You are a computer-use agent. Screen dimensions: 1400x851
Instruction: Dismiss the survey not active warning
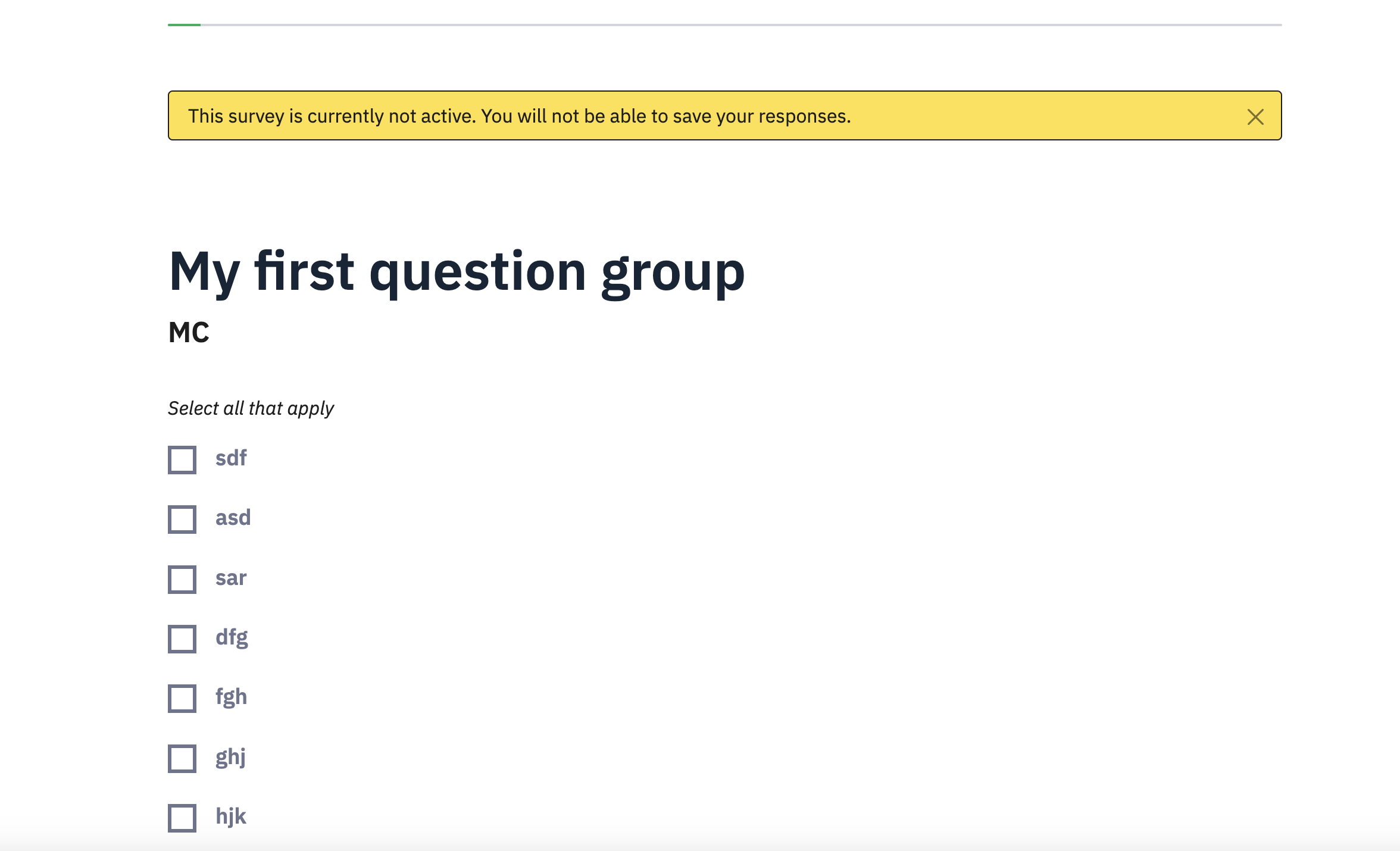1255,117
